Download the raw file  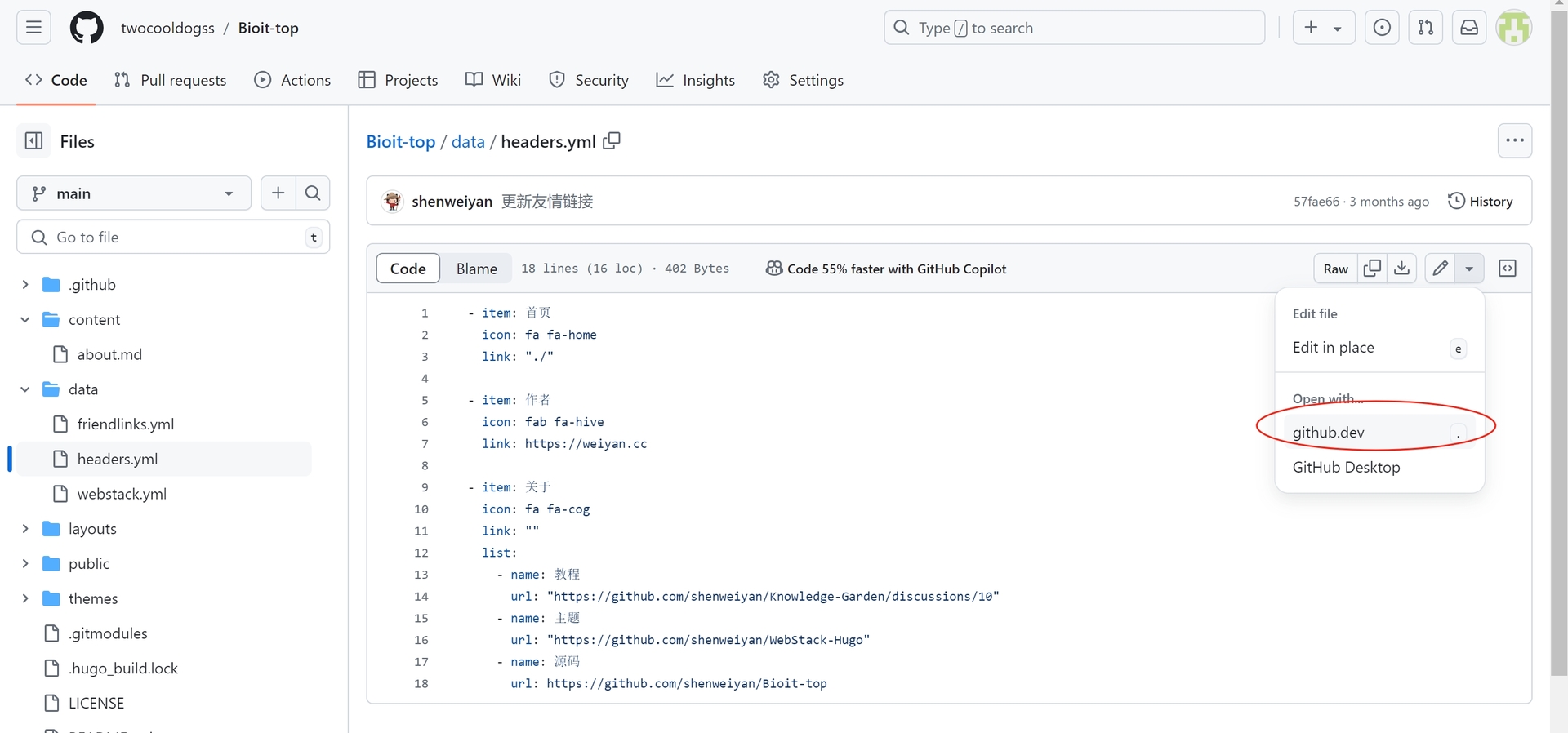(1402, 269)
